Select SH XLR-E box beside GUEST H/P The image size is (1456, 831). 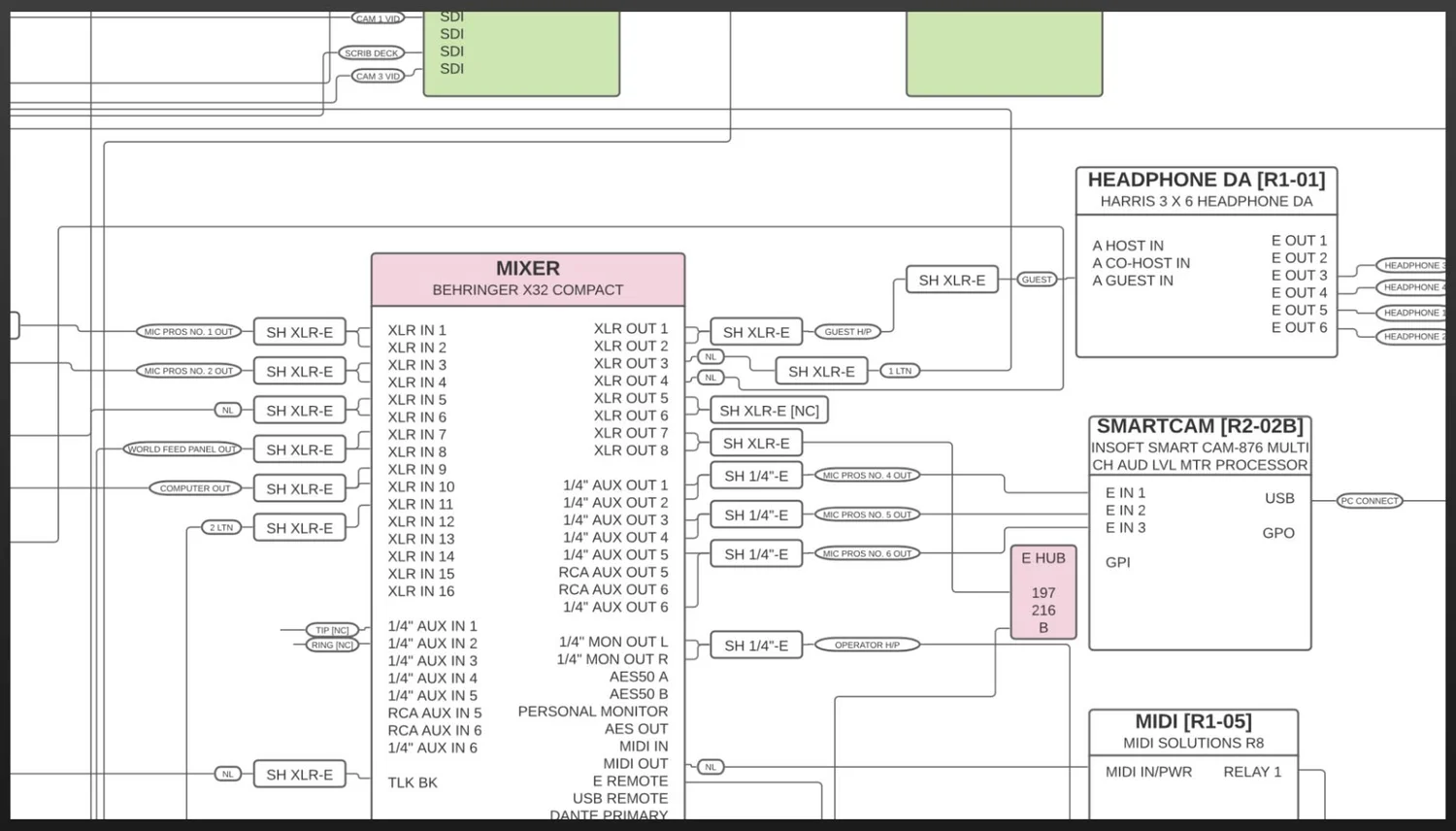pyautogui.click(x=756, y=332)
